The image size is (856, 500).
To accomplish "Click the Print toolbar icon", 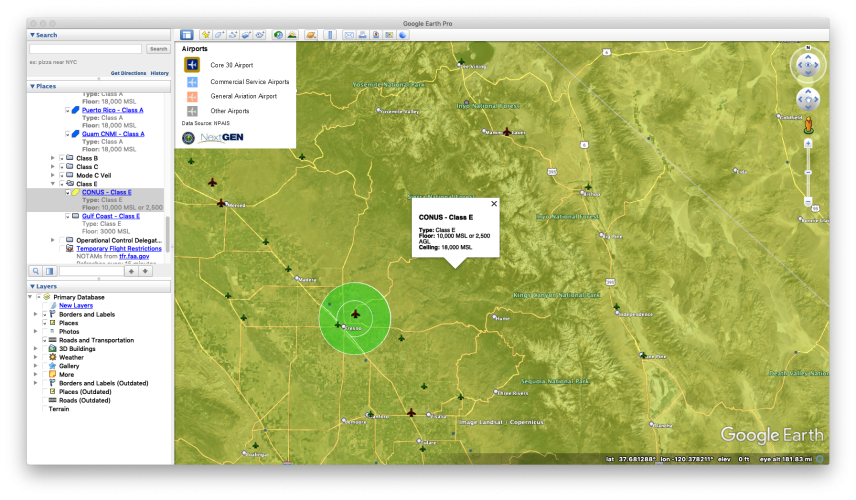I will (x=362, y=35).
